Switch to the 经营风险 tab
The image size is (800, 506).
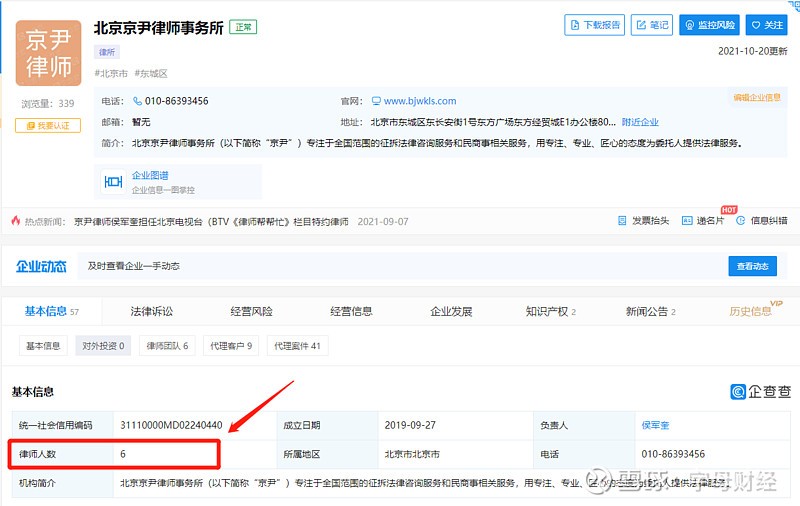click(251, 312)
